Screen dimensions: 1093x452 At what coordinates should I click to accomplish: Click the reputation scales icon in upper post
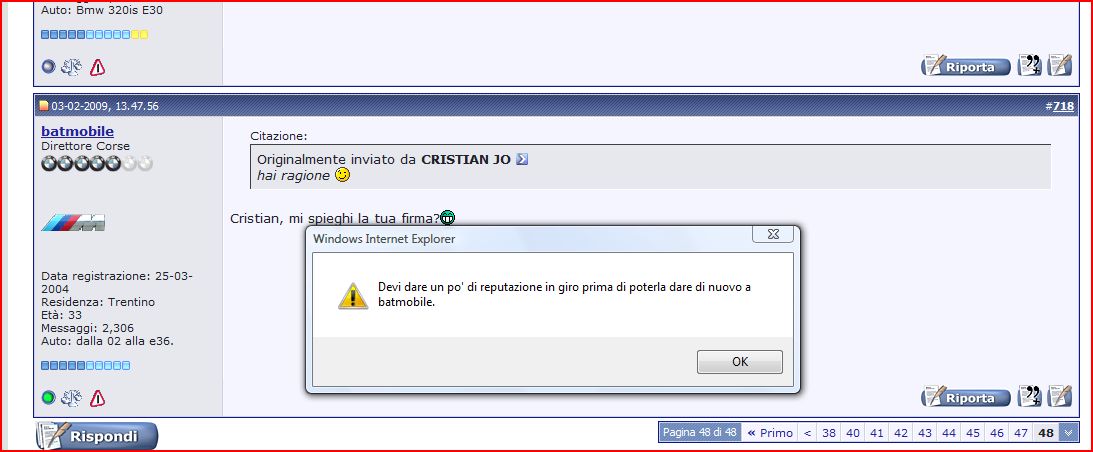71,67
